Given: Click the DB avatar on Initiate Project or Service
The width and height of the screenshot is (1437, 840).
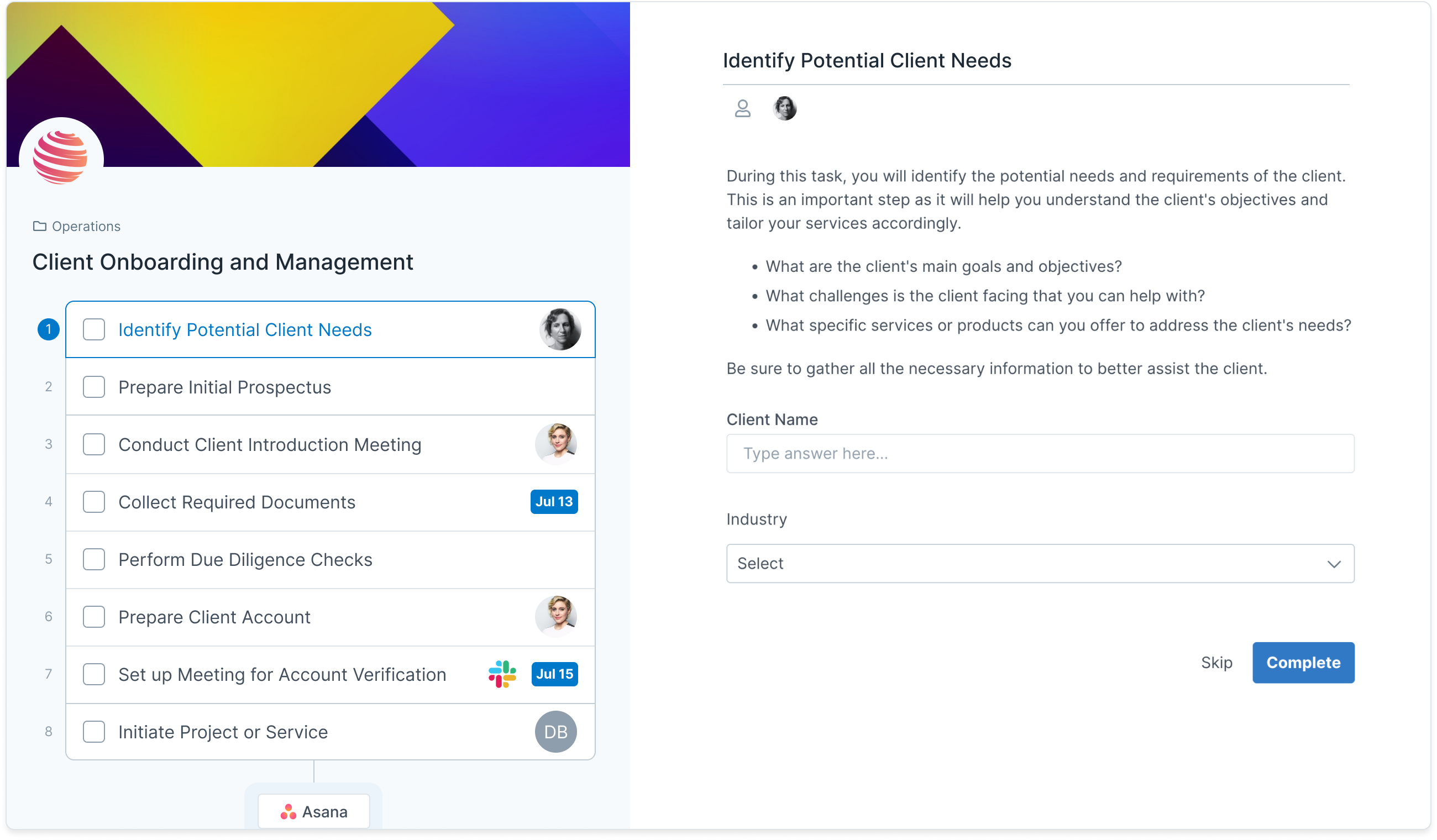Looking at the screenshot, I should click(555, 732).
